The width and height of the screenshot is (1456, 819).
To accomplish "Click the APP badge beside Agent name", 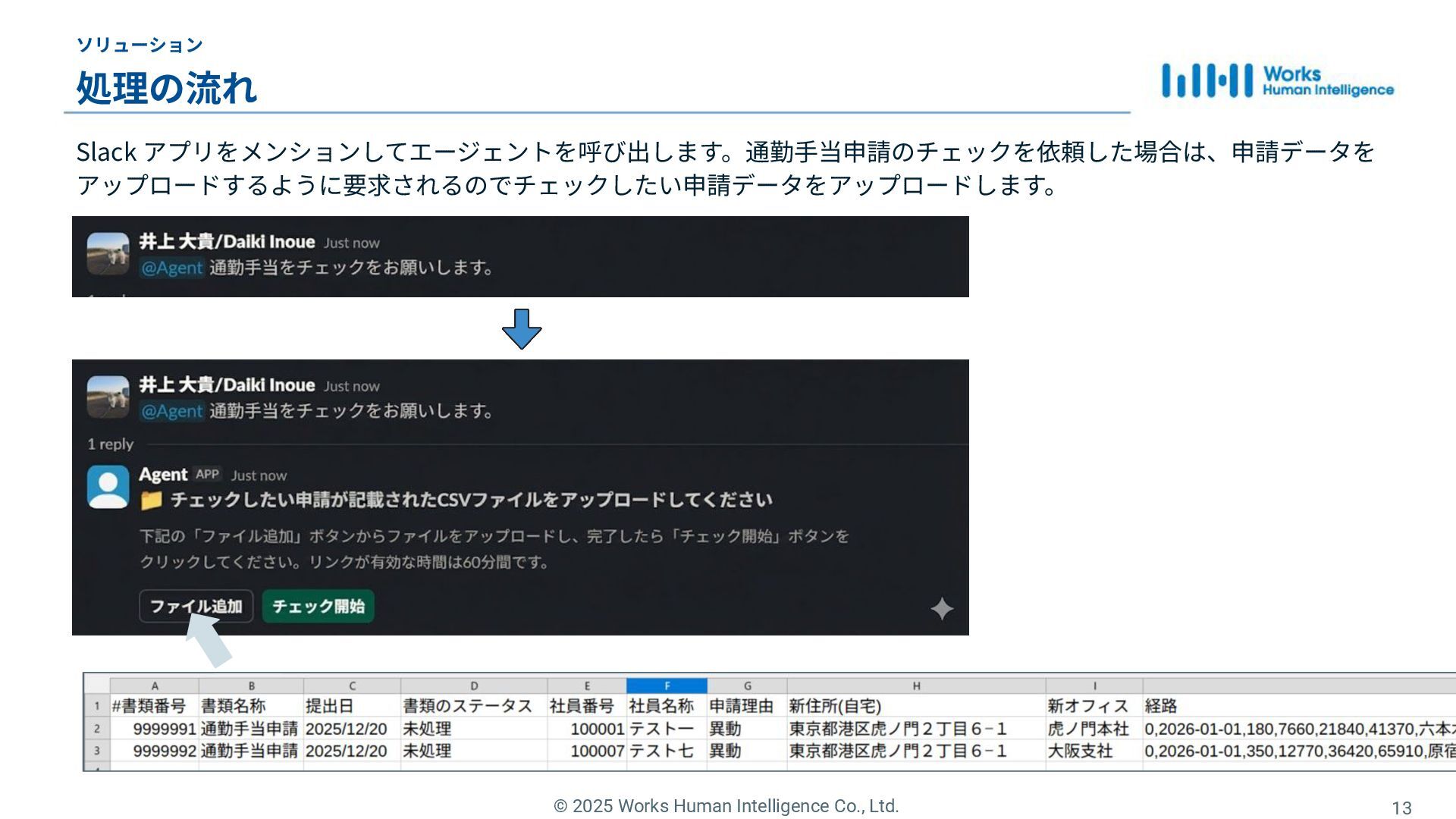I will point(207,475).
